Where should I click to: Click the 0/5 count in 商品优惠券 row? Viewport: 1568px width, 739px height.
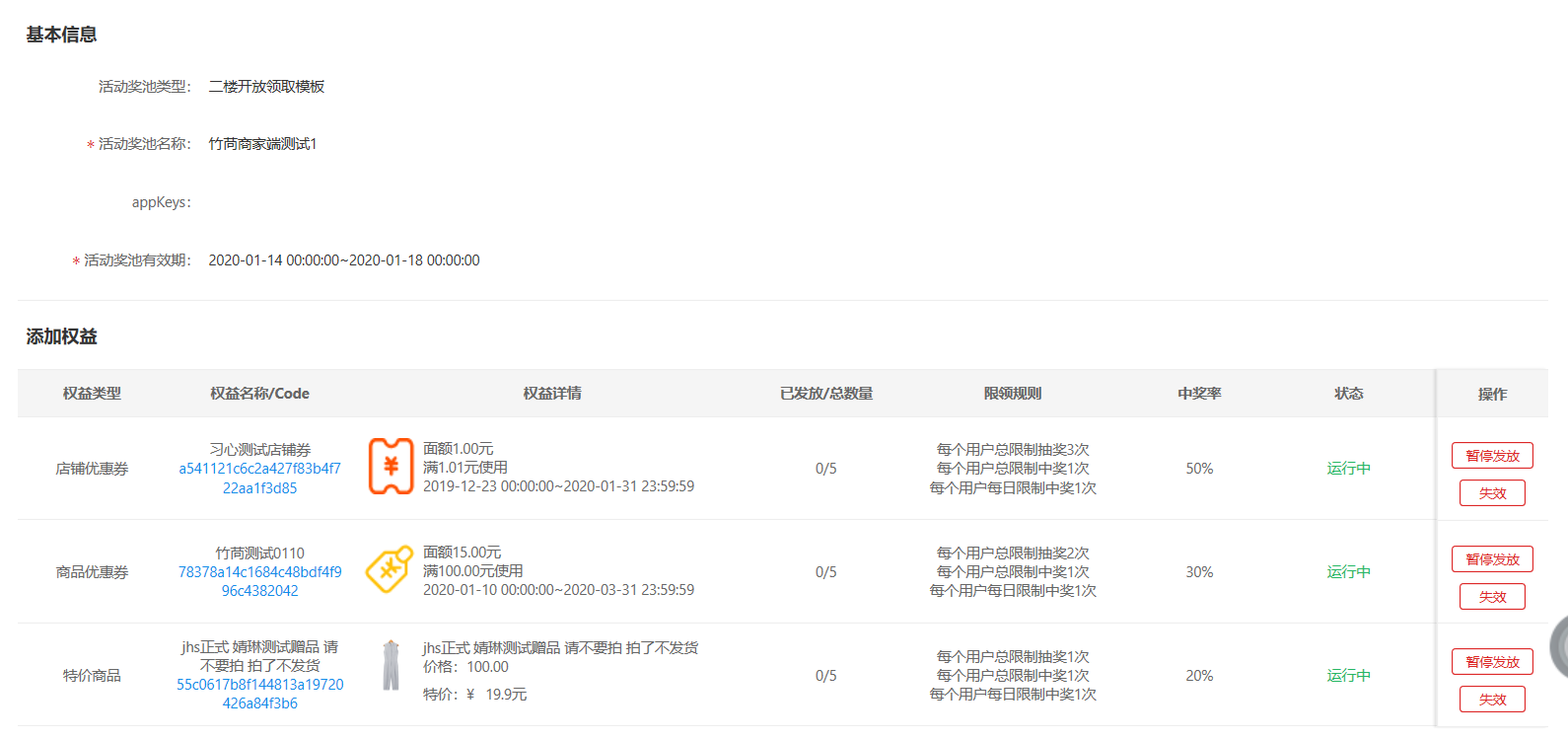pyautogui.click(x=826, y=572)
